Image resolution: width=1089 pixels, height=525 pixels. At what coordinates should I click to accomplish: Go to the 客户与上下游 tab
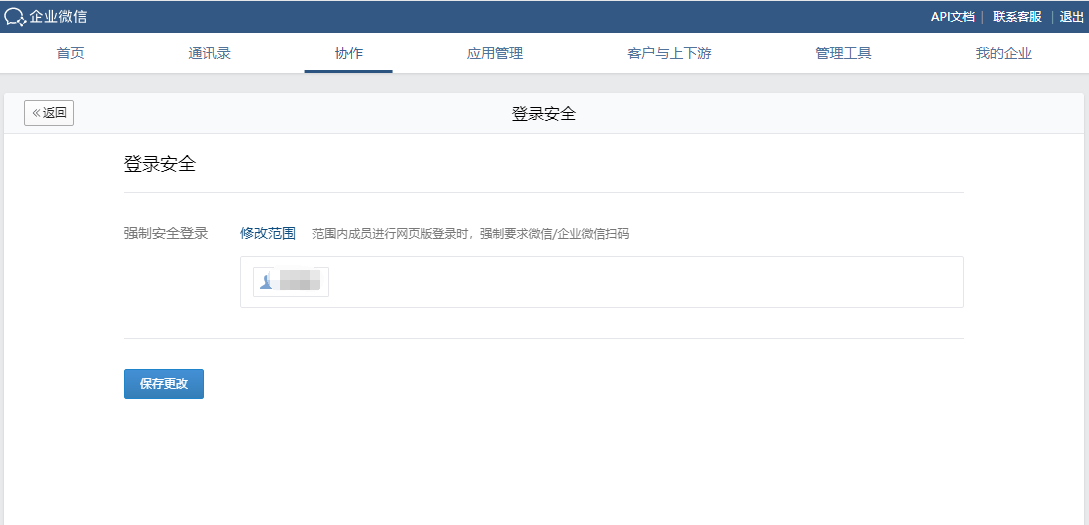point(669,53)
